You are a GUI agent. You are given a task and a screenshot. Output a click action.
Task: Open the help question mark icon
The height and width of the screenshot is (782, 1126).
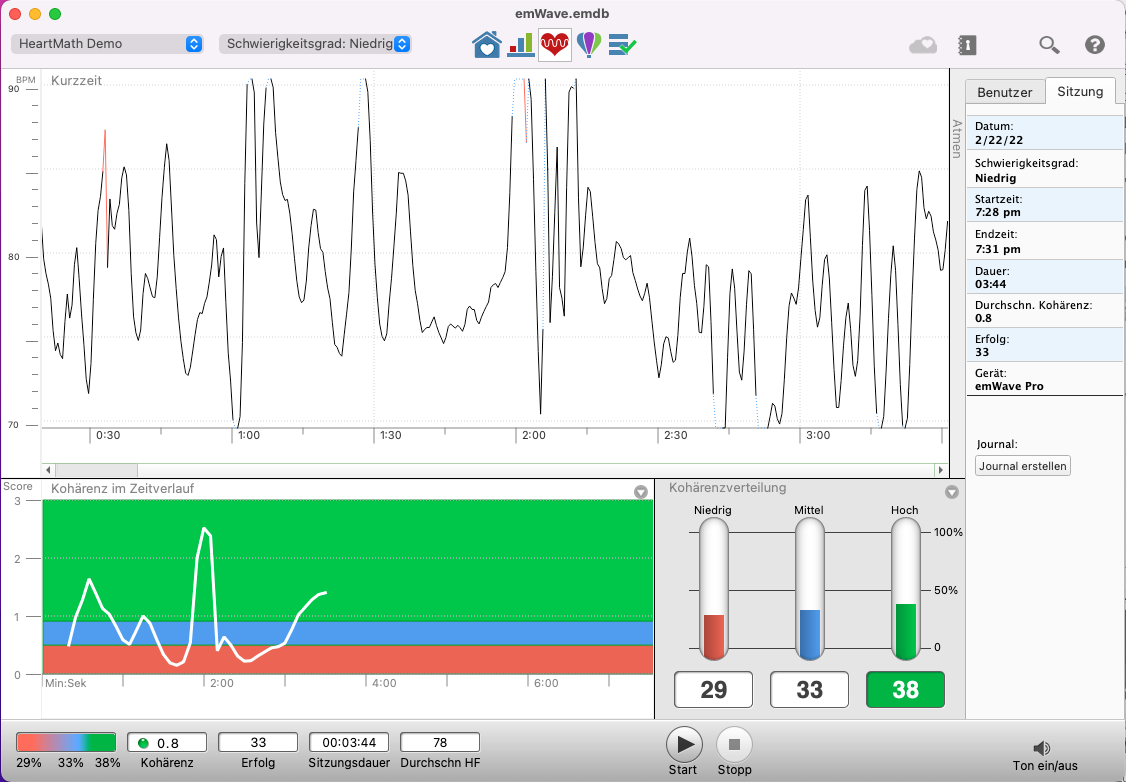coord(1094,45)
